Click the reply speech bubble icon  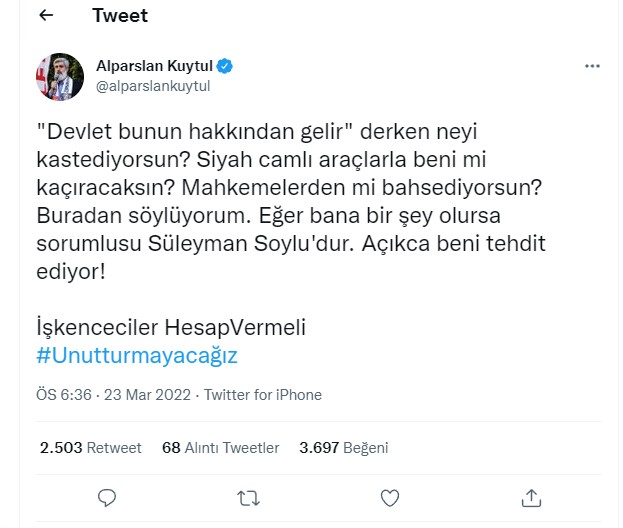106,497
